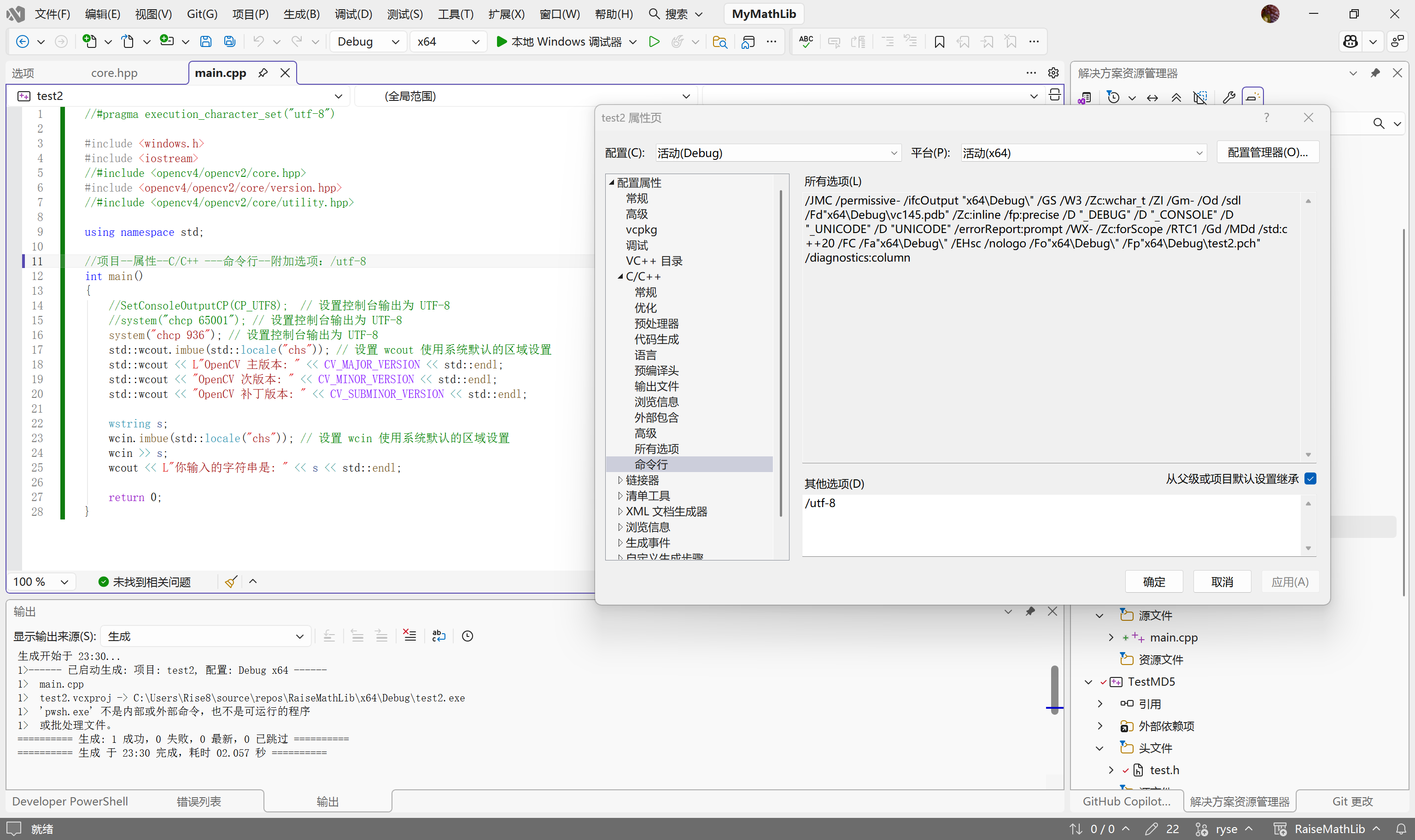Click the start without debugging play icon

654,41
